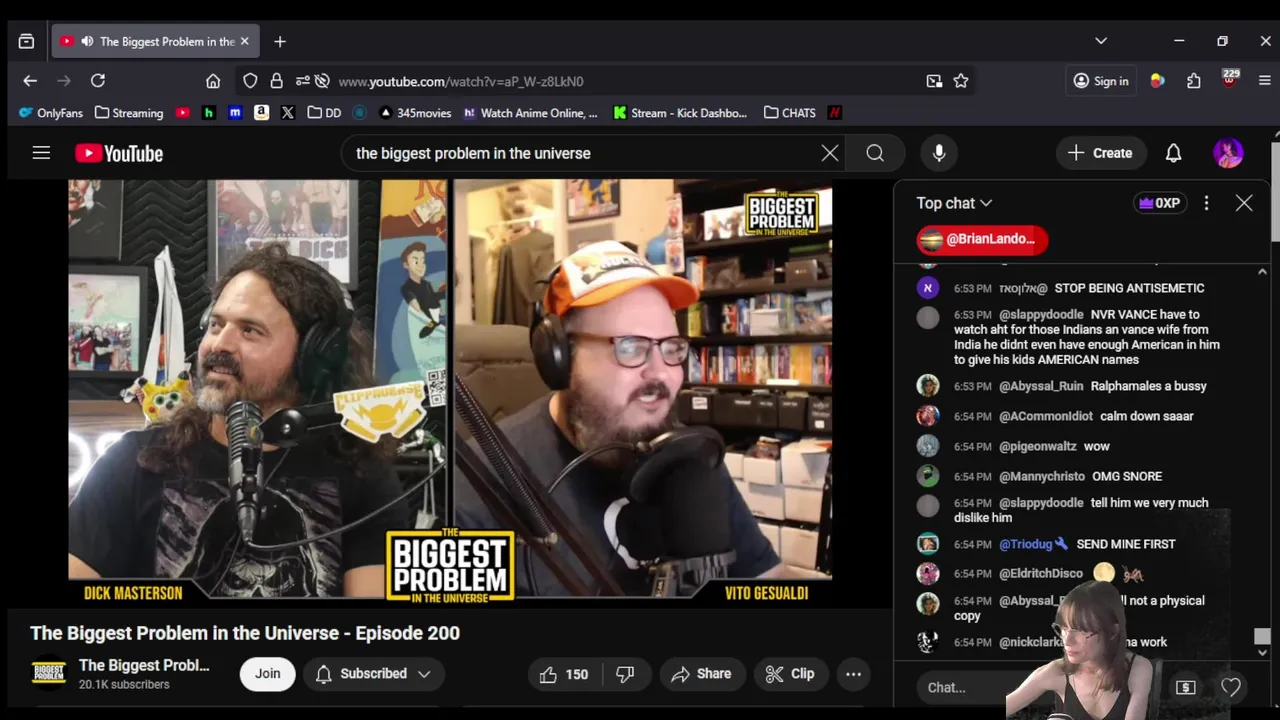The width and height of the screenshot is (1280, 720).
Task: Open live chat options three-dot menu
Action: click(1206, 203)
